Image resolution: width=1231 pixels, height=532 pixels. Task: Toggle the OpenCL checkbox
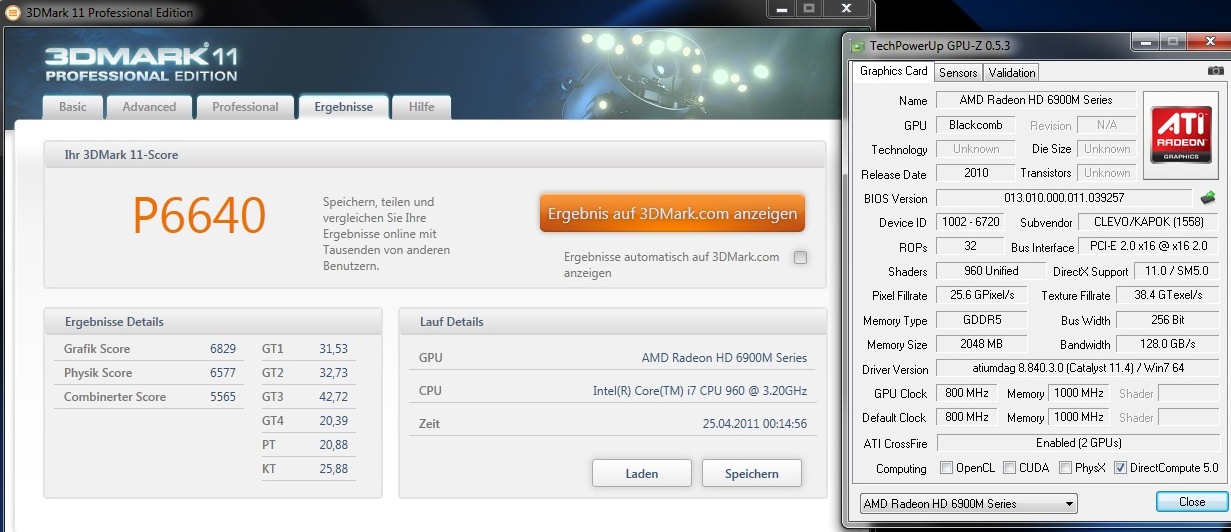pos(946,468)
